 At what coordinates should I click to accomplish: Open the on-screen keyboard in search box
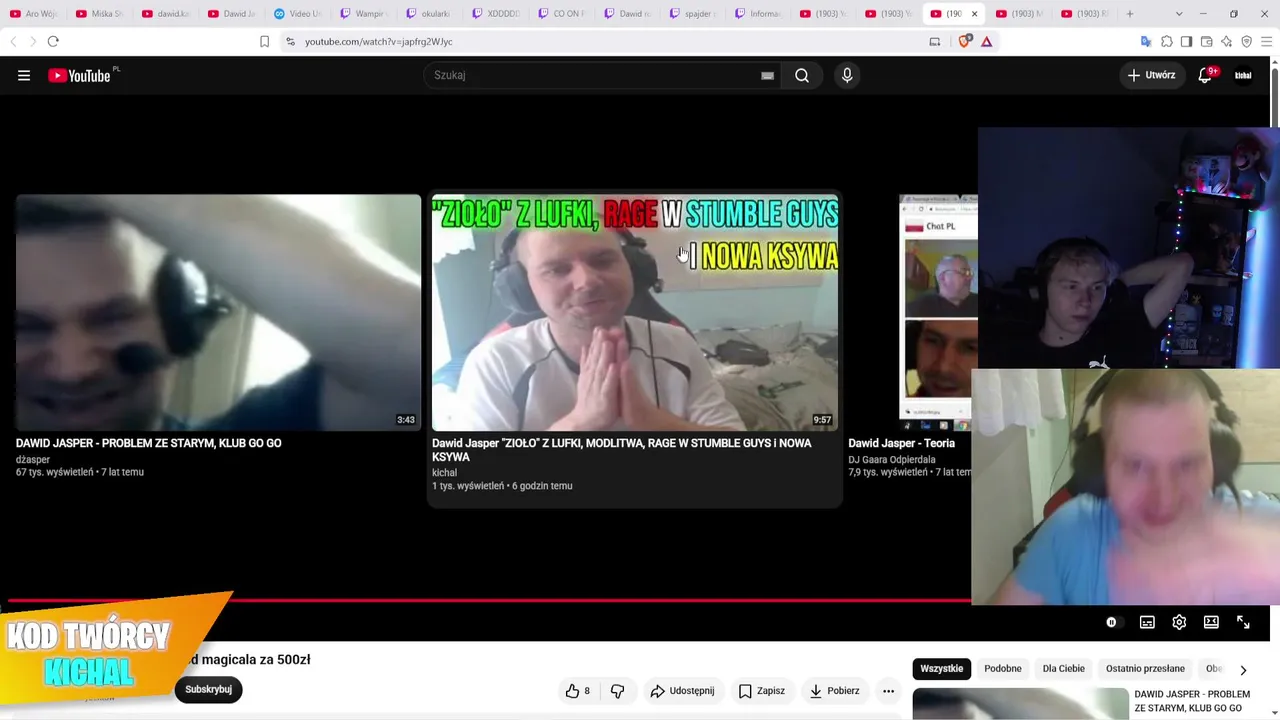767,75
